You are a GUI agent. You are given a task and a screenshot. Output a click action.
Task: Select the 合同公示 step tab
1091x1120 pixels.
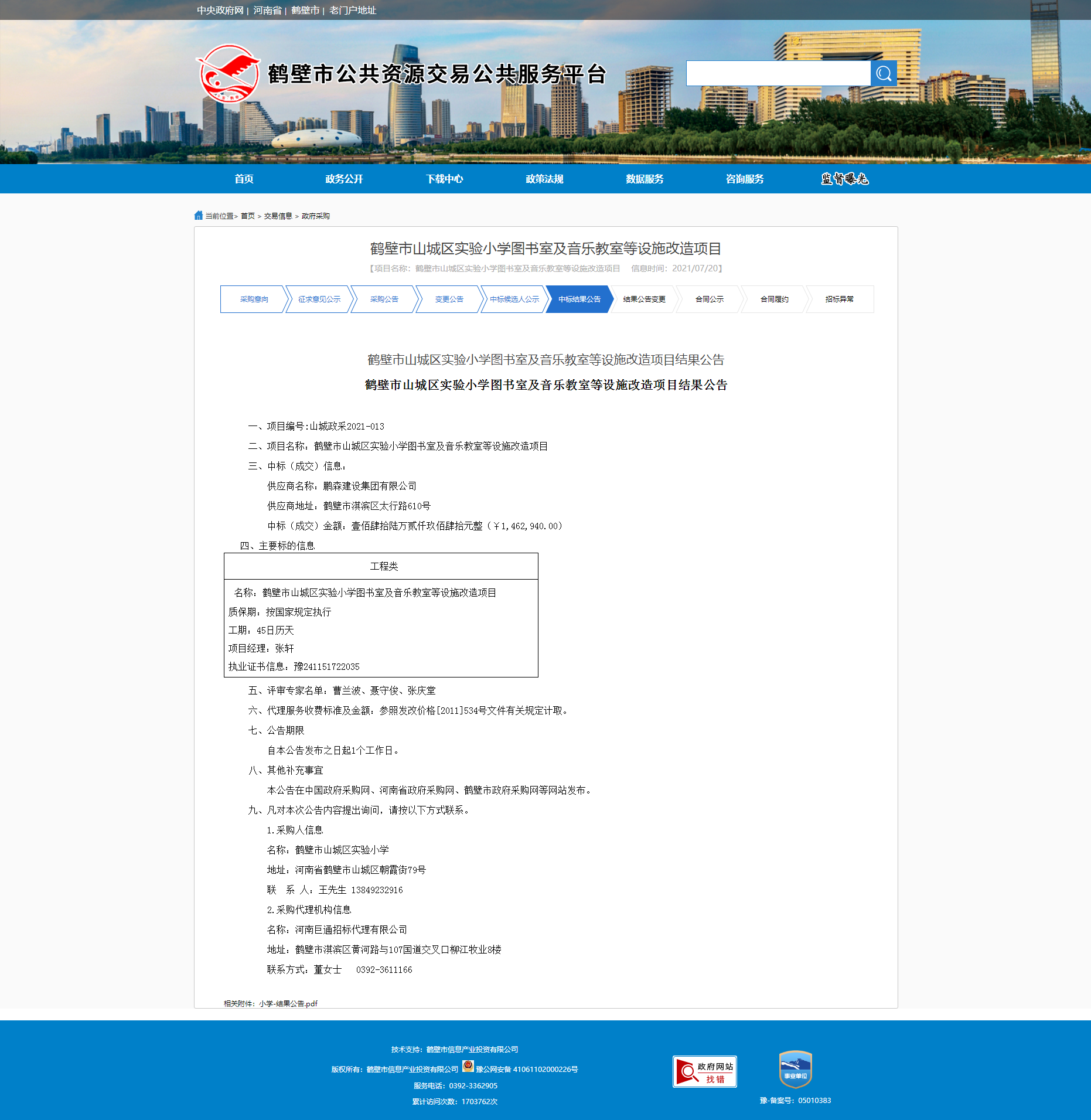pos(709,299)
